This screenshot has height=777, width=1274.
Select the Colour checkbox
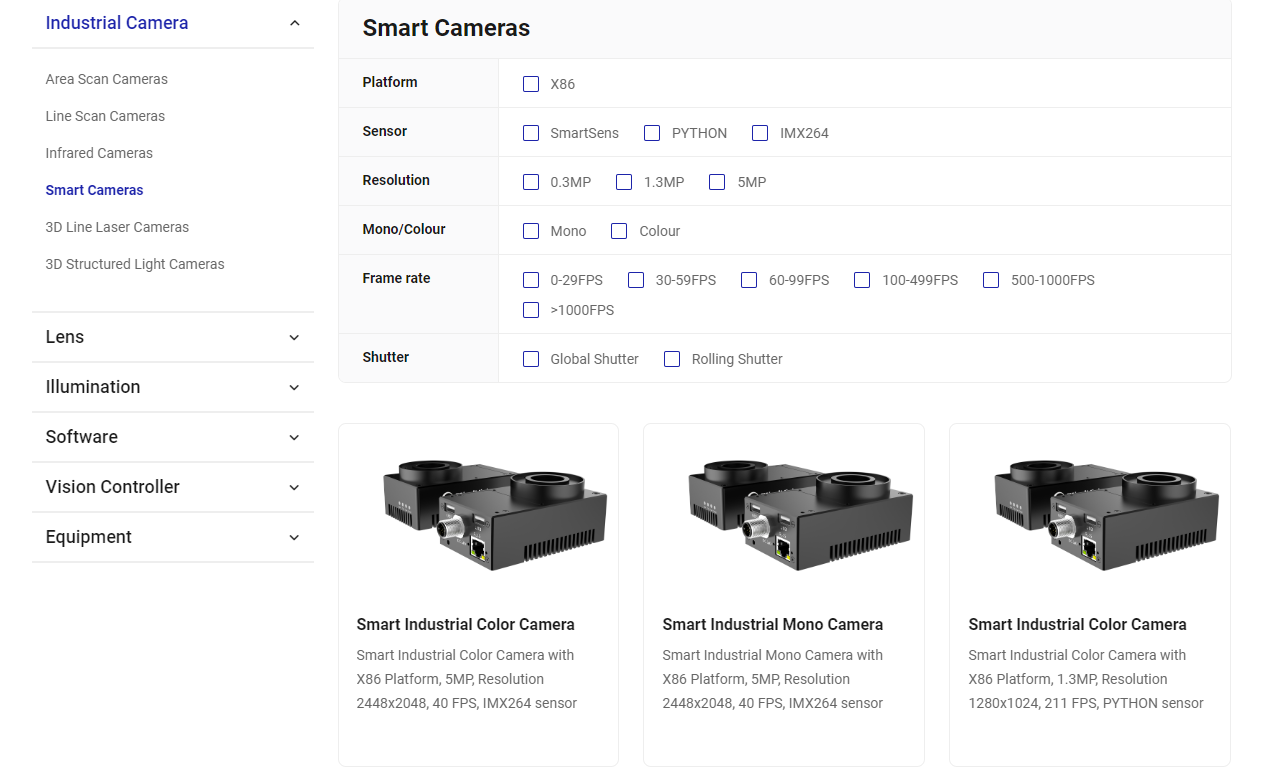click(x=619, y=231)
